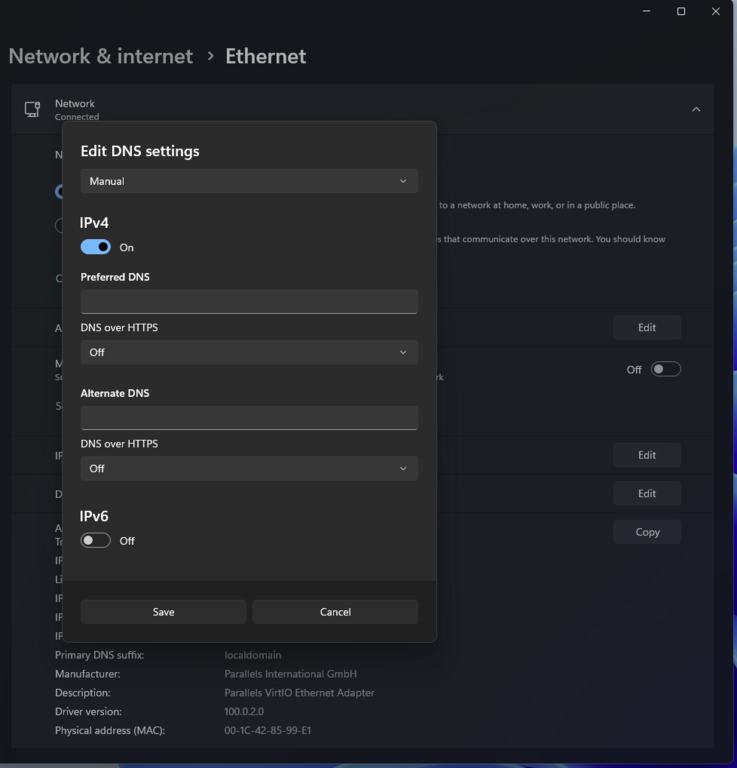This screenshot has height=768, width=737.
Task: Open Preferred DNS over HTTPS dropdown
Action: [249, 353]
